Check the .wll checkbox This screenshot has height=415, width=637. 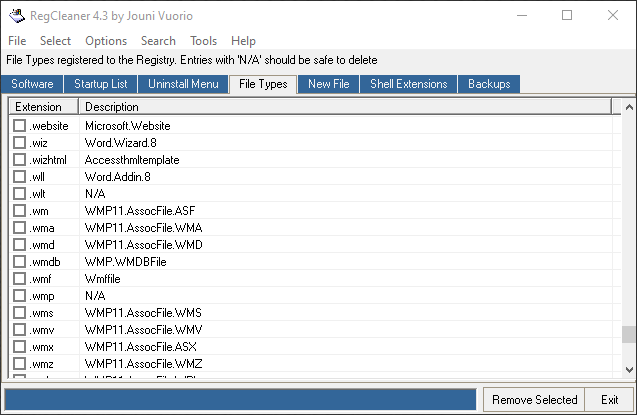(20, 177)
